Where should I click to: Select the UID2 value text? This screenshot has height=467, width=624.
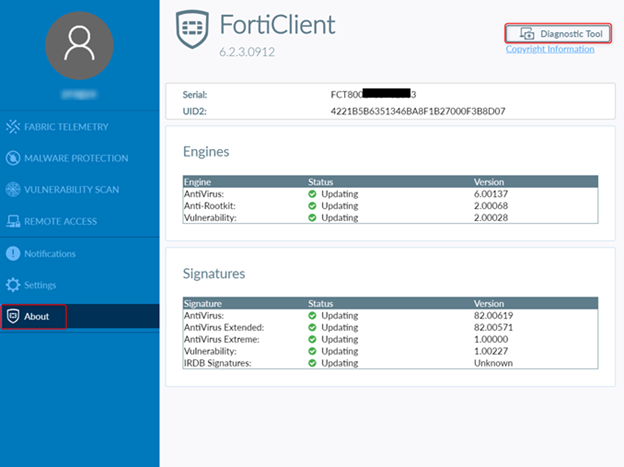click(418, 111)
